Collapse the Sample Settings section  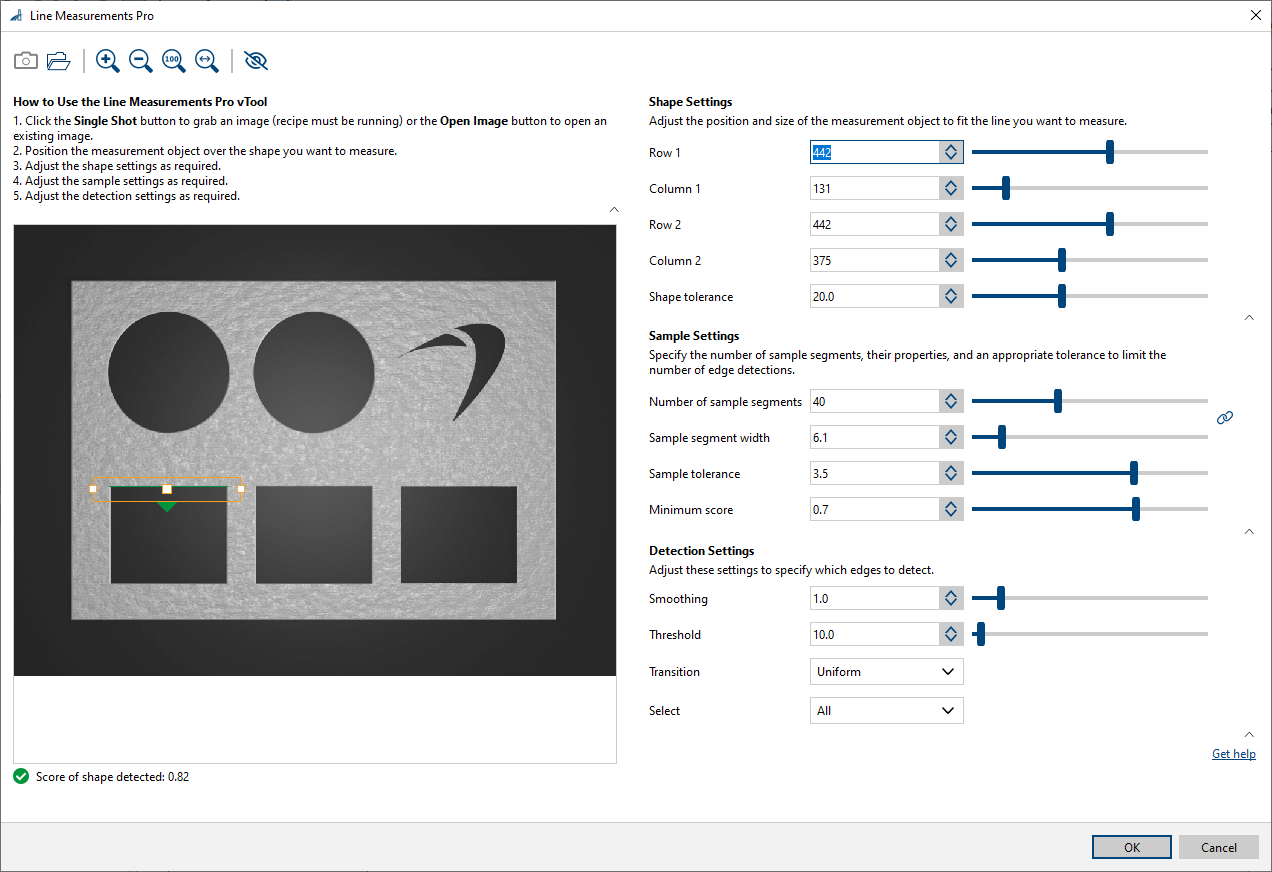pyautogui.click(x=1248, y=532)
